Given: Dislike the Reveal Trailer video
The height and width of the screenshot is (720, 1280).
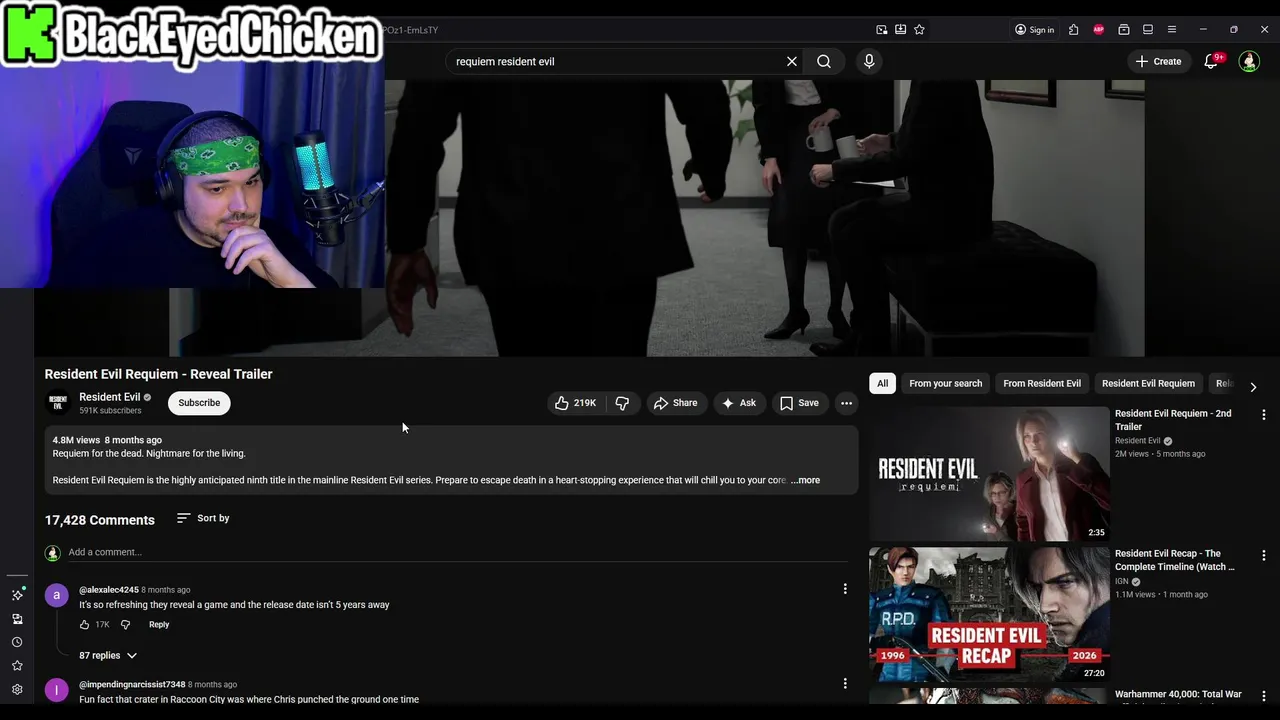Looking at the screenshot, I should coord(622,403).
